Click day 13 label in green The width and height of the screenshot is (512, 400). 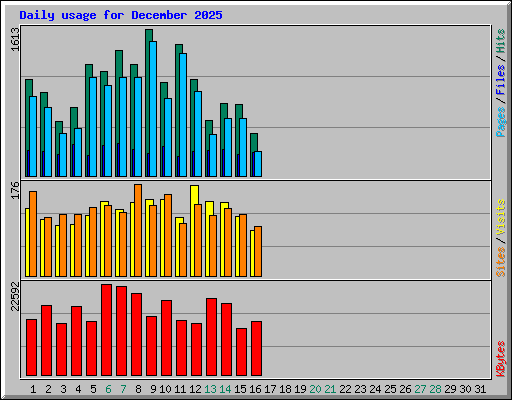click(x=210, y=389)
